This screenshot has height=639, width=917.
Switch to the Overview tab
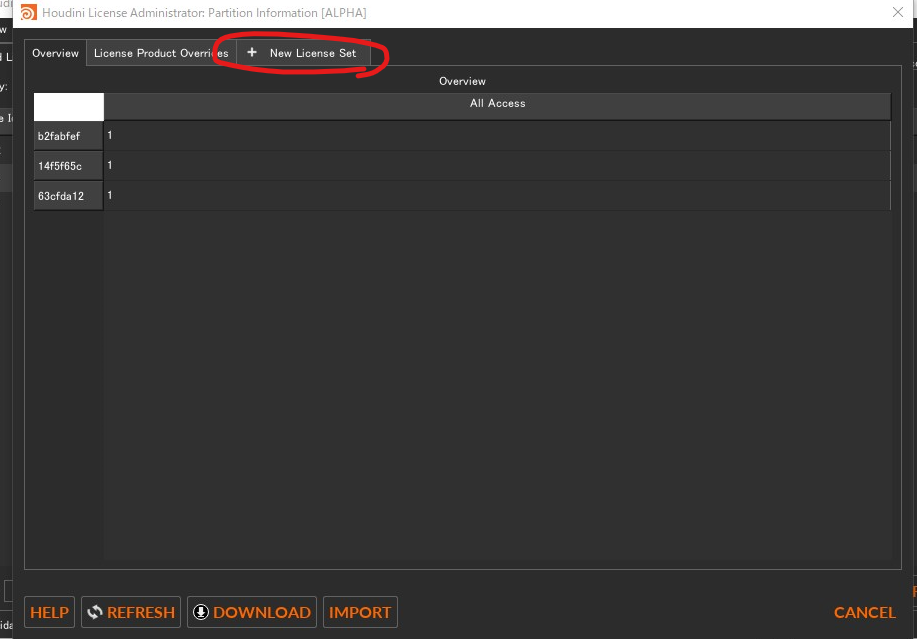tap(55, 53)
